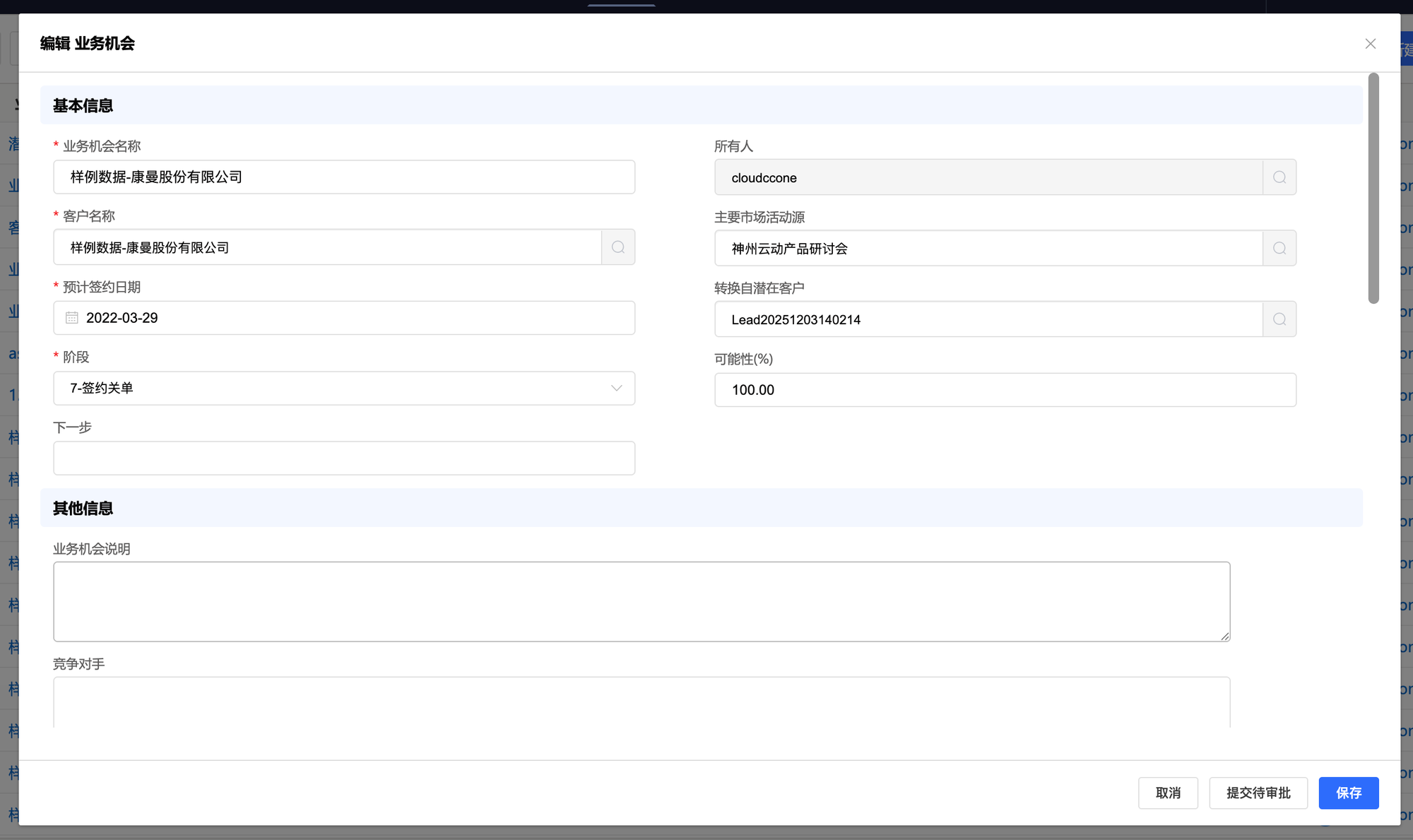This screenshot has width=1413, height=840.
Task: Expand the 阶段 dropdown arrow
Action: coord(616,388)
